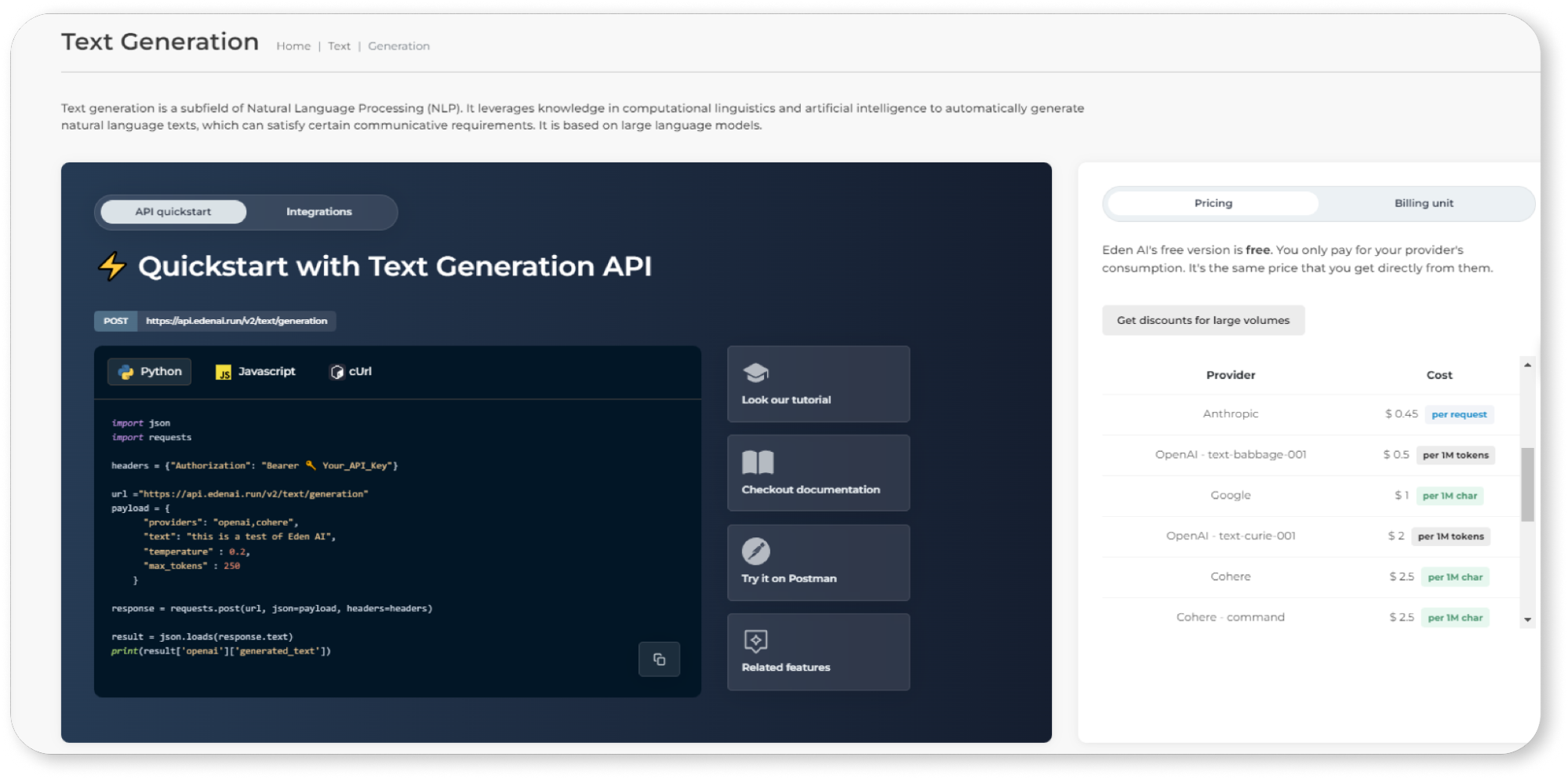The image size is (1568, 779).
Task: Click the Postman compass icon
Action: click(755, 551)
